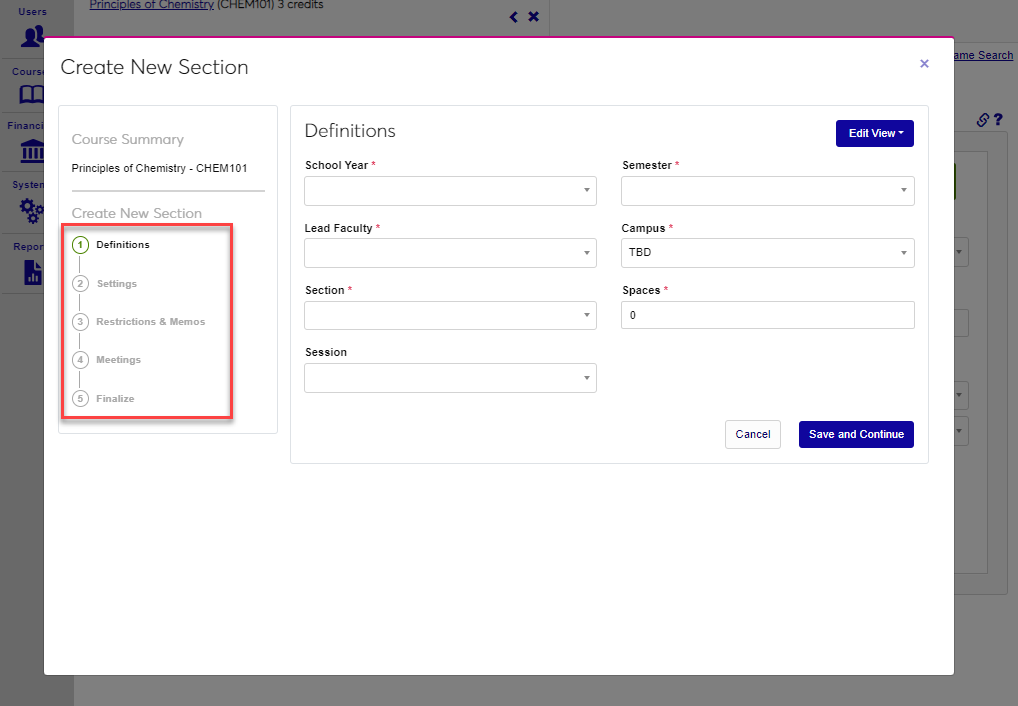Open the System gears icon
The image size is (1018, 706).
pos(32,210)
